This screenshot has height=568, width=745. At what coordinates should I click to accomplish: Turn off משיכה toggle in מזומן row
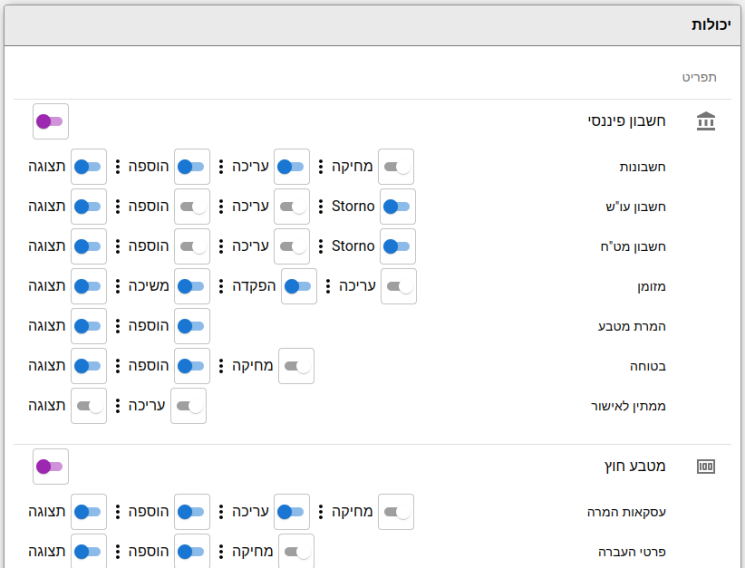[x=192, y=287]
